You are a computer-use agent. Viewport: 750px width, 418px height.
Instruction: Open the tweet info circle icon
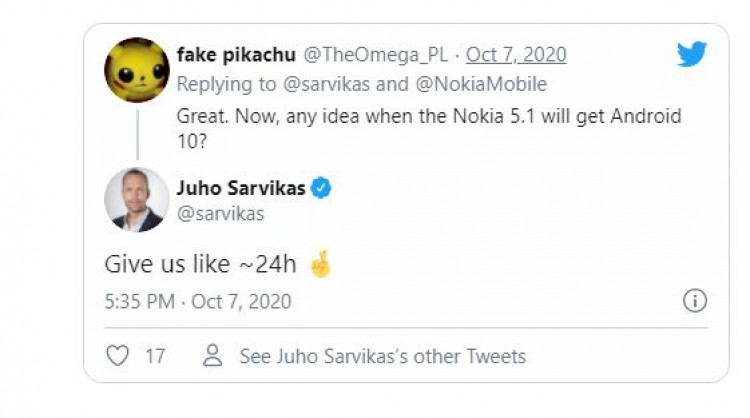(x=695, y=301)
